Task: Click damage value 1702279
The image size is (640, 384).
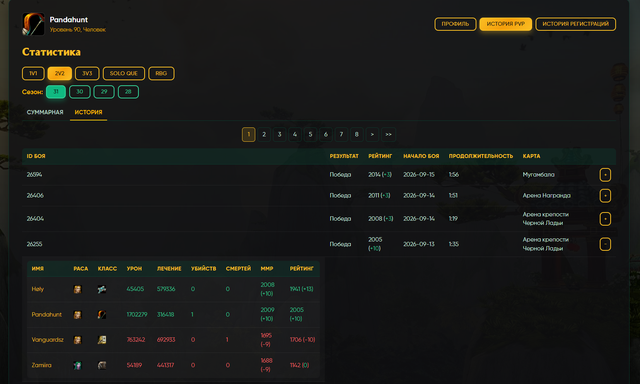Action: 137,314
